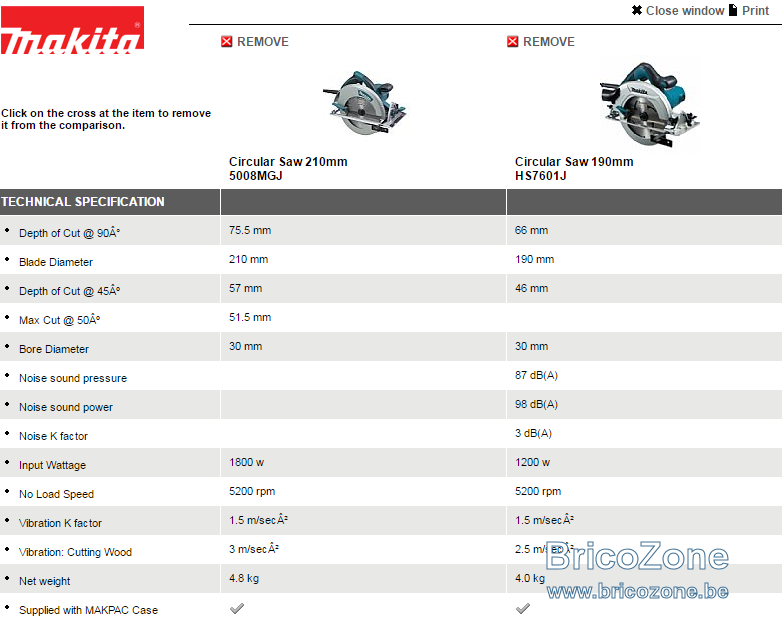The width and height of the screenshot is (782, 635).
Task: Click red cross icon for HS7601J
Action: 513,42
